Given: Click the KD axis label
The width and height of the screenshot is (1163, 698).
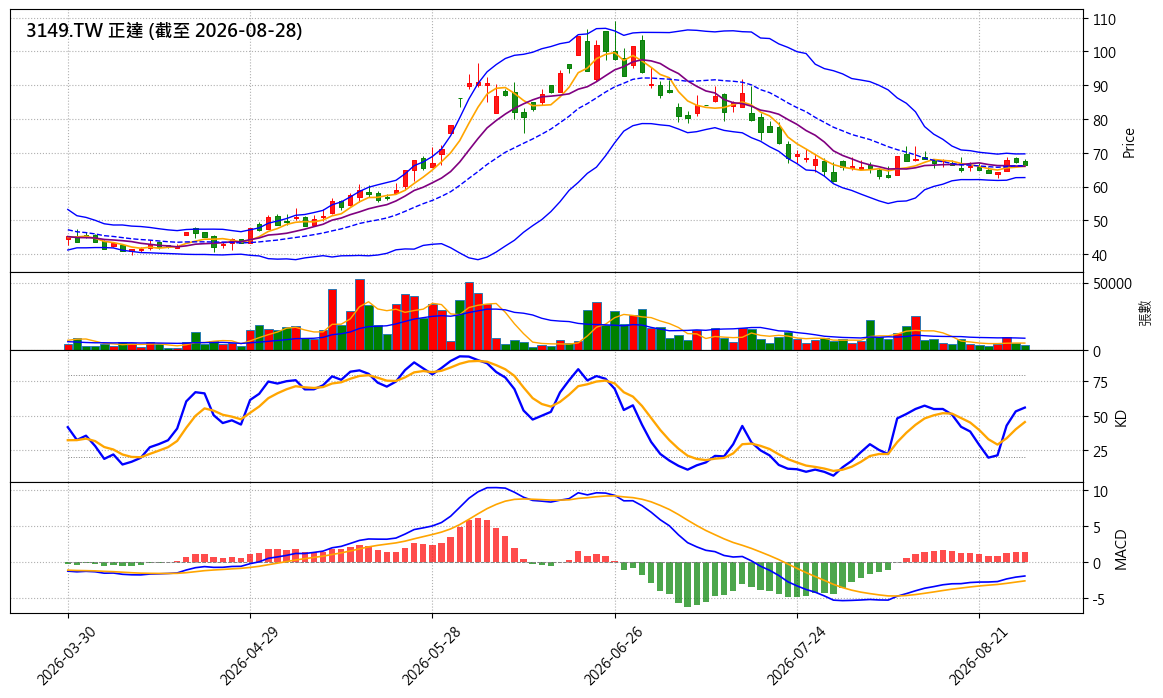Looking at the screenshot, I should tap(1121, 418).
